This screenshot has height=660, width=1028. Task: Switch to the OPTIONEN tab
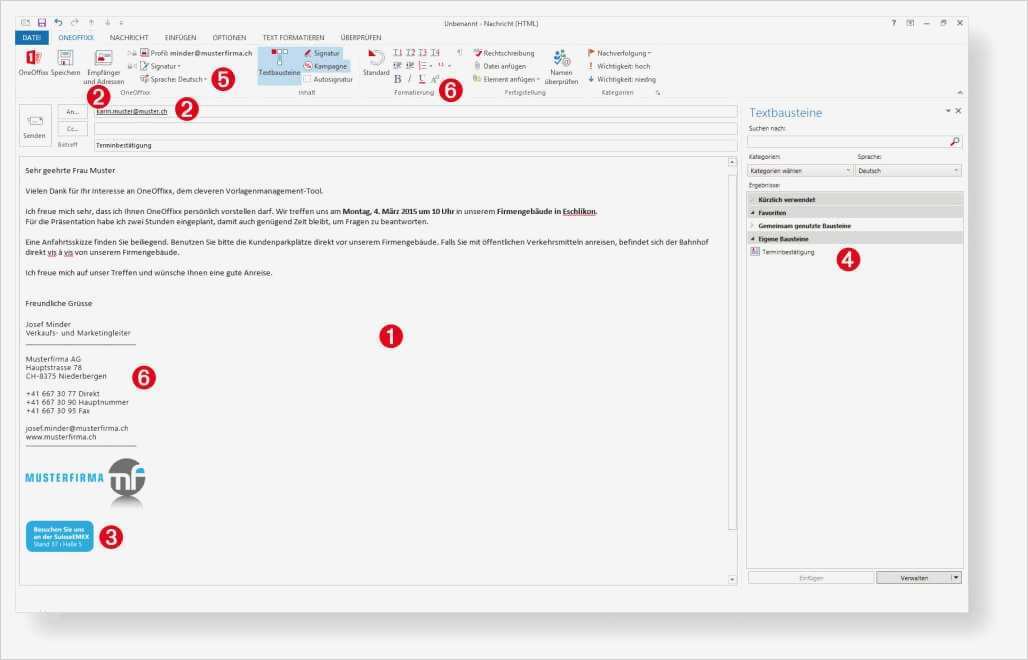click(229, 37)
